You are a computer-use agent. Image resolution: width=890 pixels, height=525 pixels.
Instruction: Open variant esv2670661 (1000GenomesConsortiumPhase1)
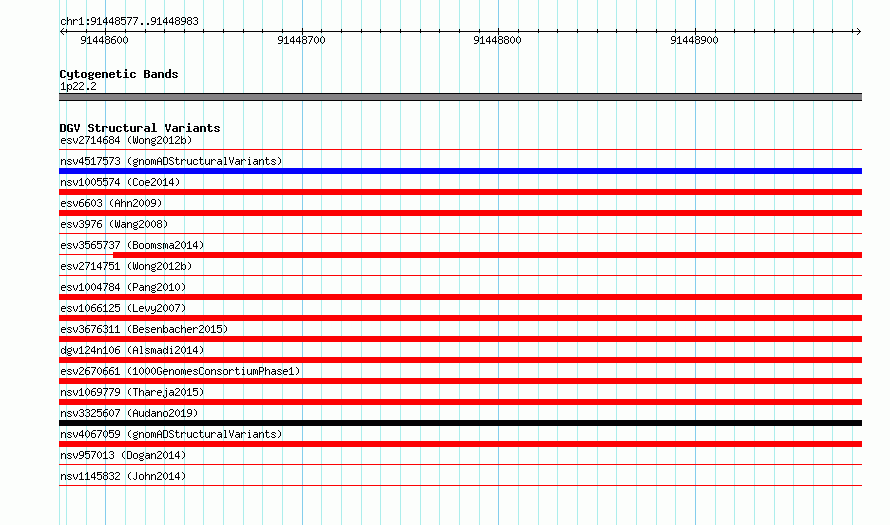click(x=180, y=371)
